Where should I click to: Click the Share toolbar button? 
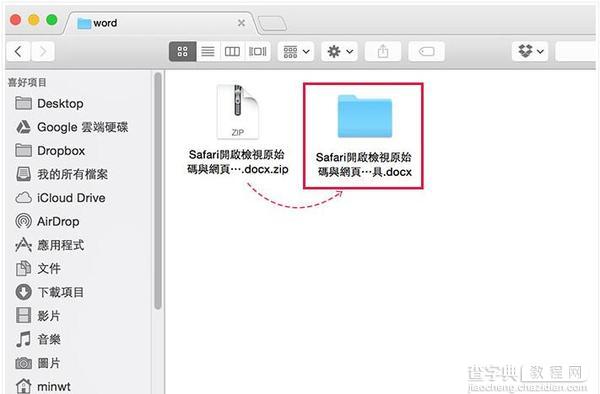pyautogui.click(x=383, y=51)
